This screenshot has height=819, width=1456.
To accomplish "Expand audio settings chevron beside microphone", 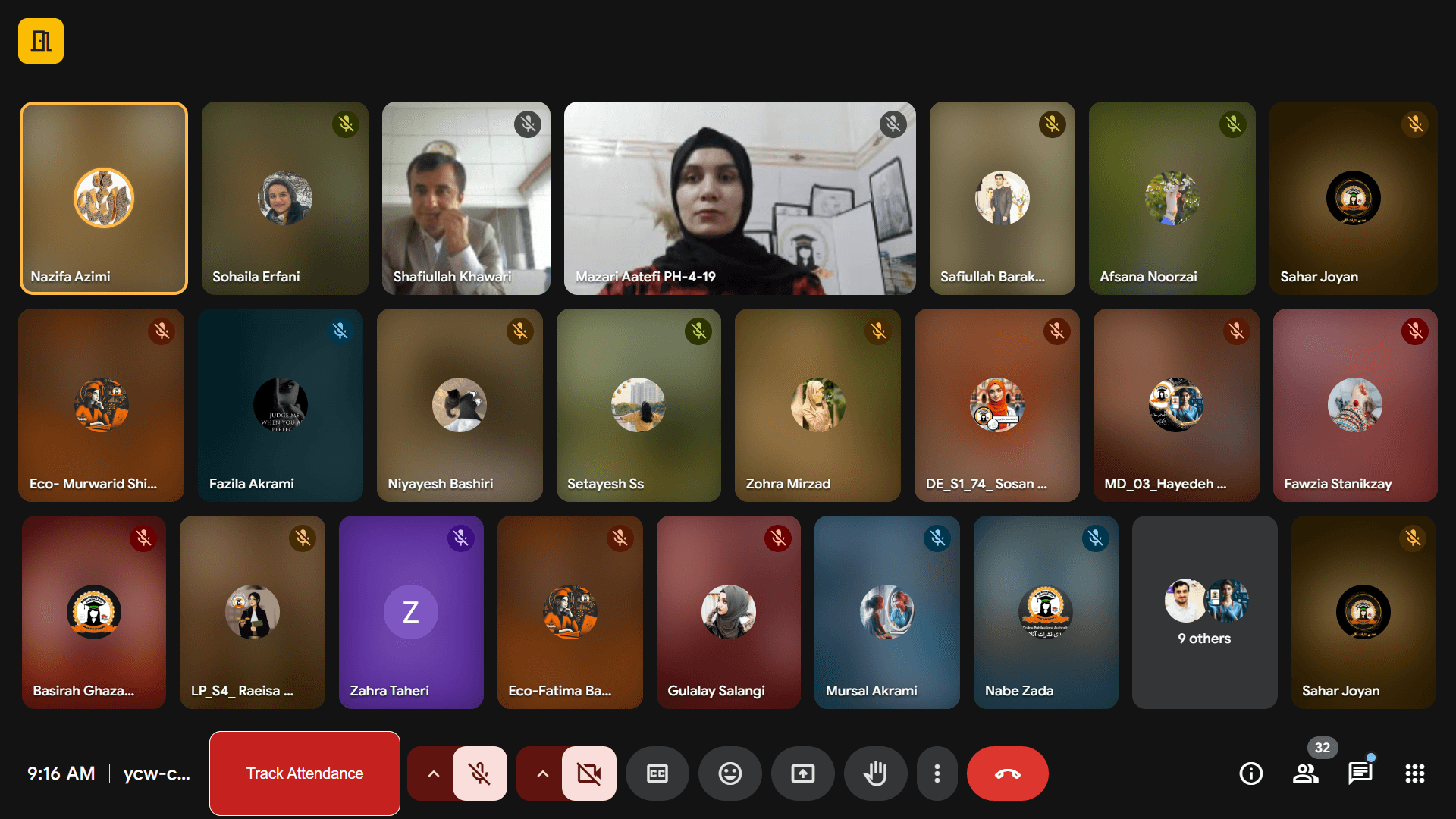I will 433,773.
